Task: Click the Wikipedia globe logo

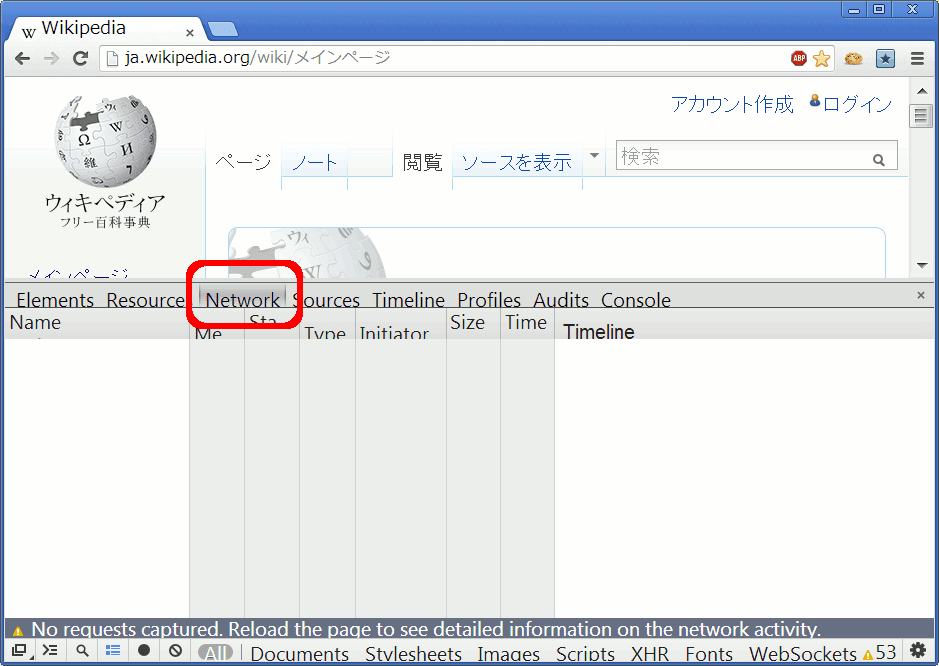Action: [105, 141]
